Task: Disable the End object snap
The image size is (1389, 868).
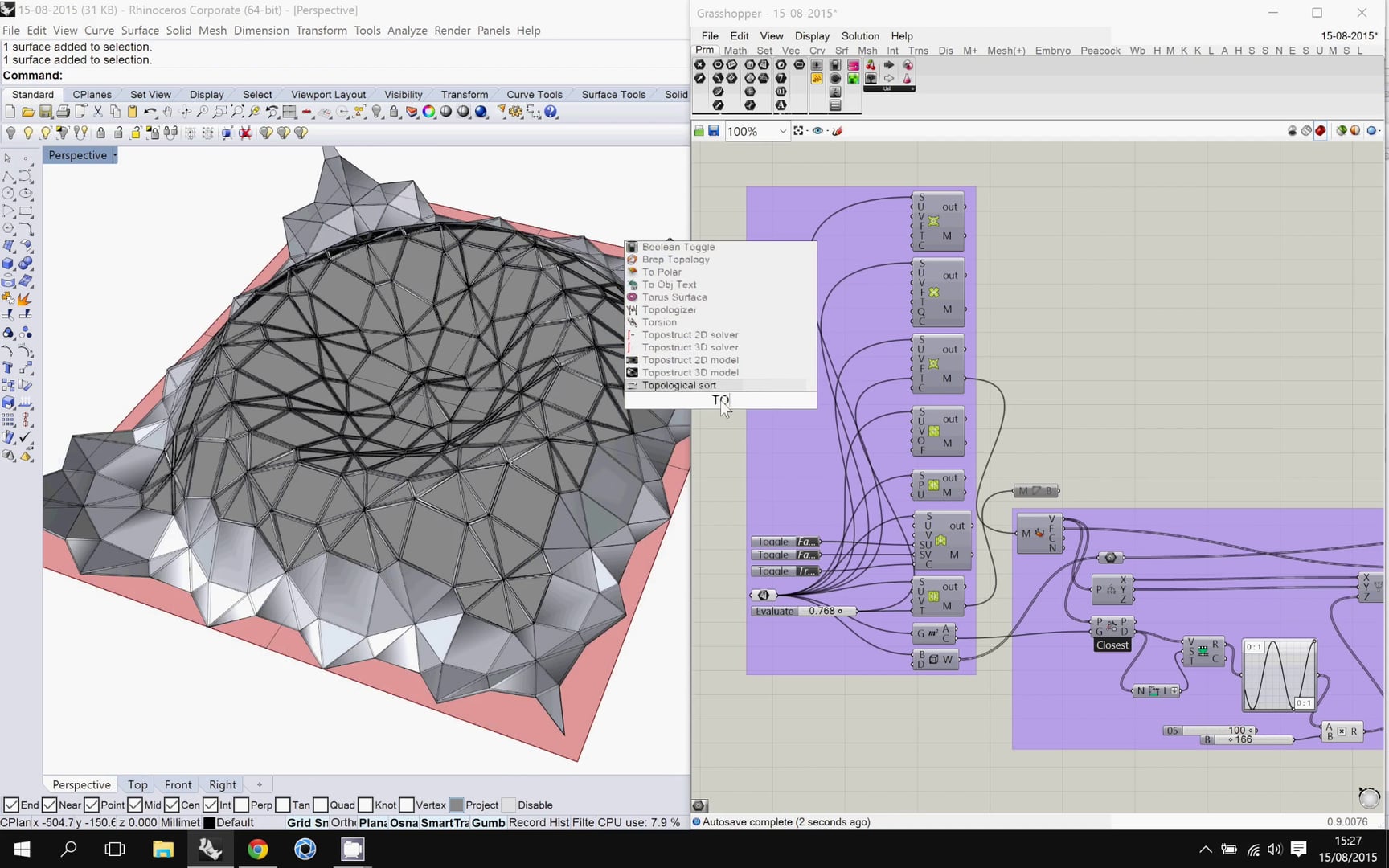Action: point(11,804)
